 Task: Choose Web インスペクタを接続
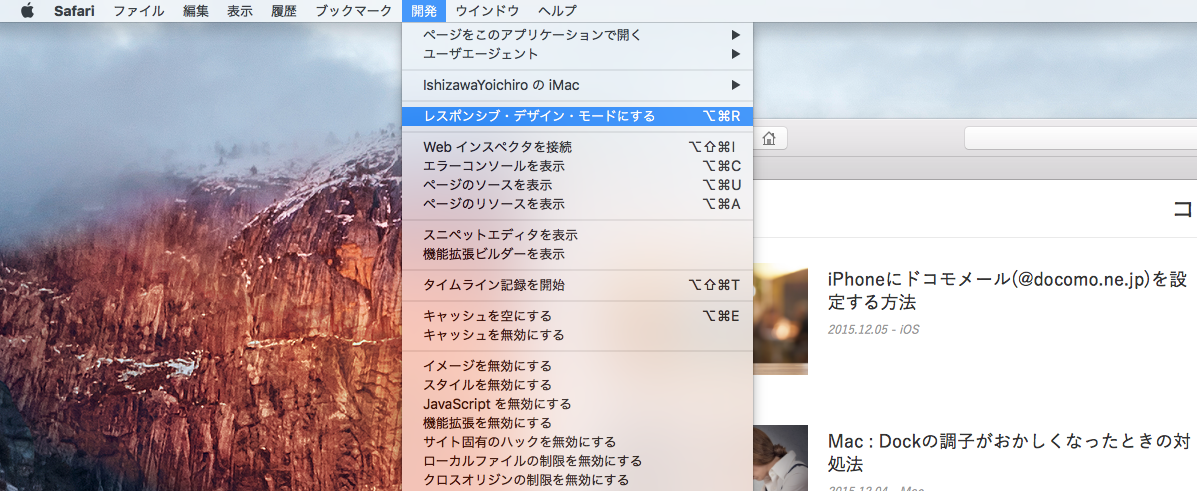577,147
